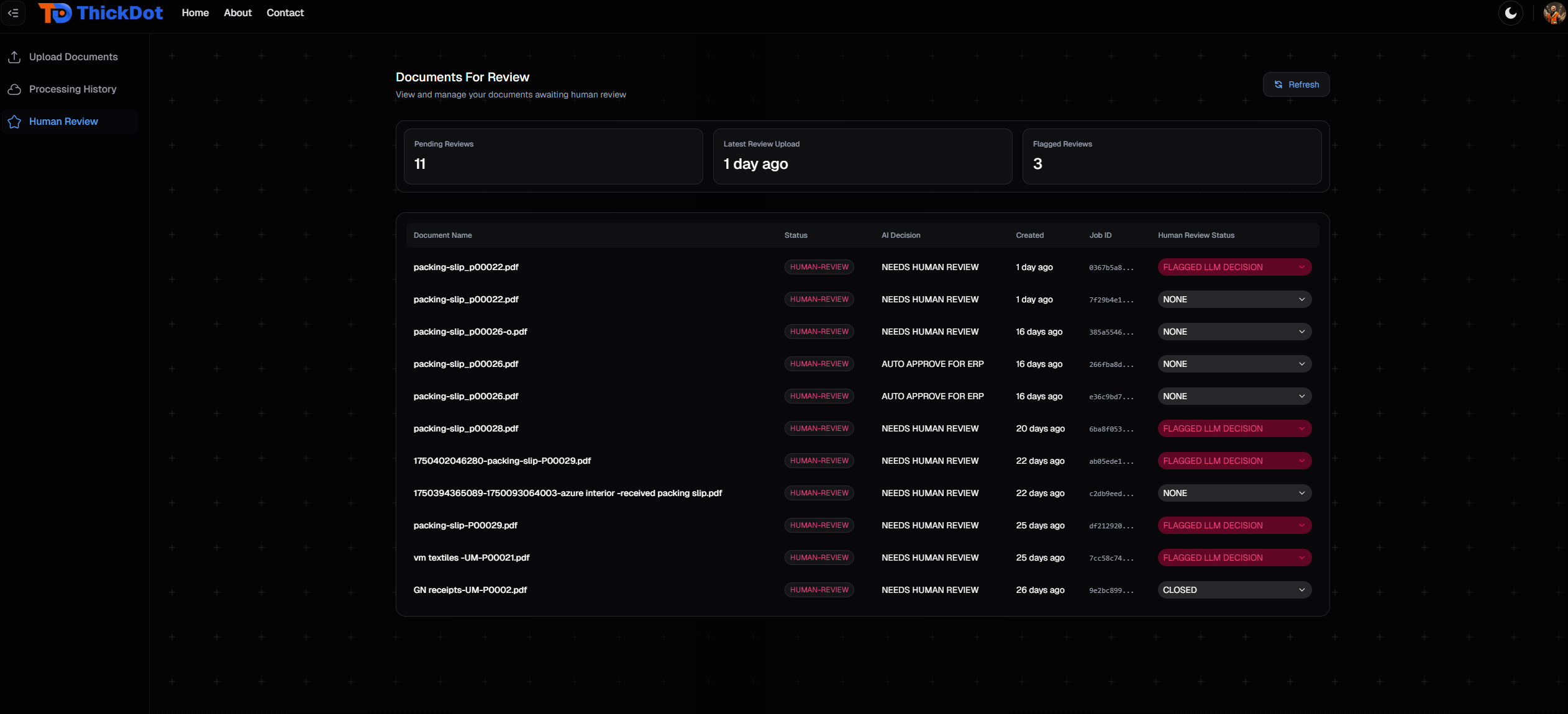
Task: Click the ThickDot logo
Action: coord(101,13)
